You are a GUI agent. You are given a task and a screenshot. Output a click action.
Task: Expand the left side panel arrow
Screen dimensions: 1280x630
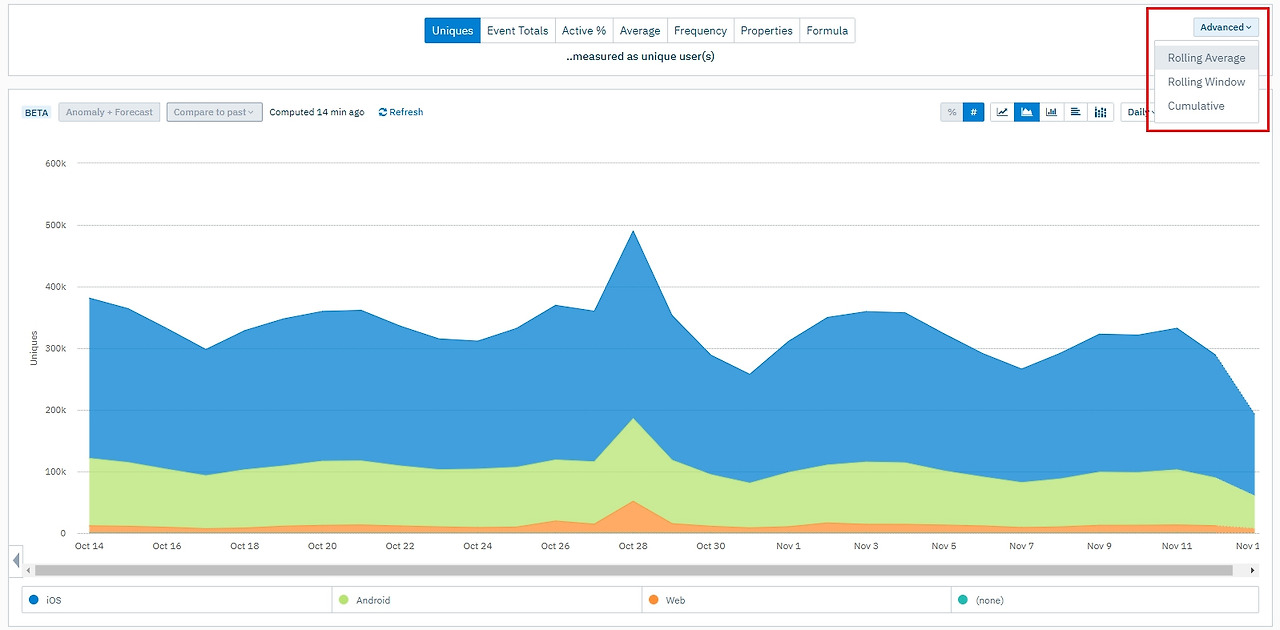pyautogui.click(x=16, y=561)
